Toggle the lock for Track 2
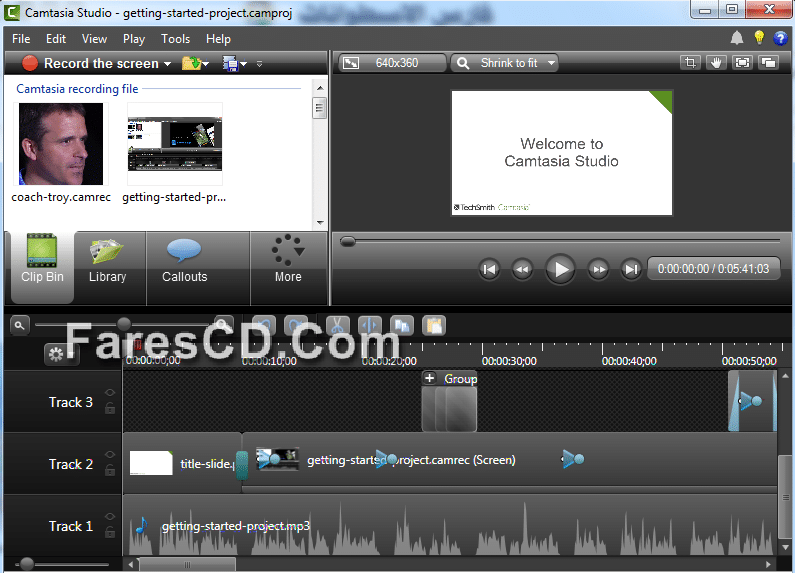This screenshot has width=795, height=573. (x=110, y=470)
